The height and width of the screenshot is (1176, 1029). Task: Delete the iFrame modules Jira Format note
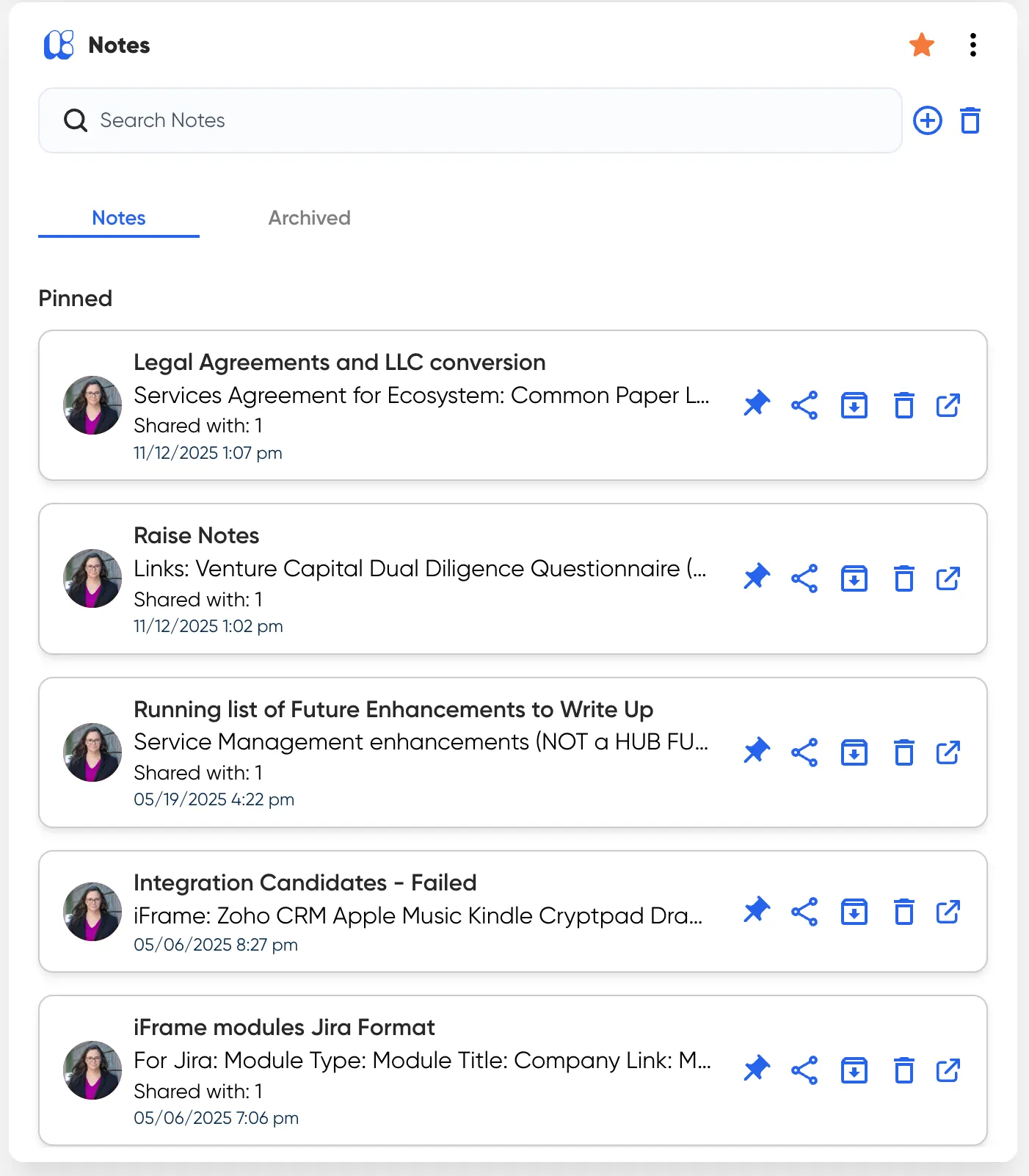[904, 1070]
